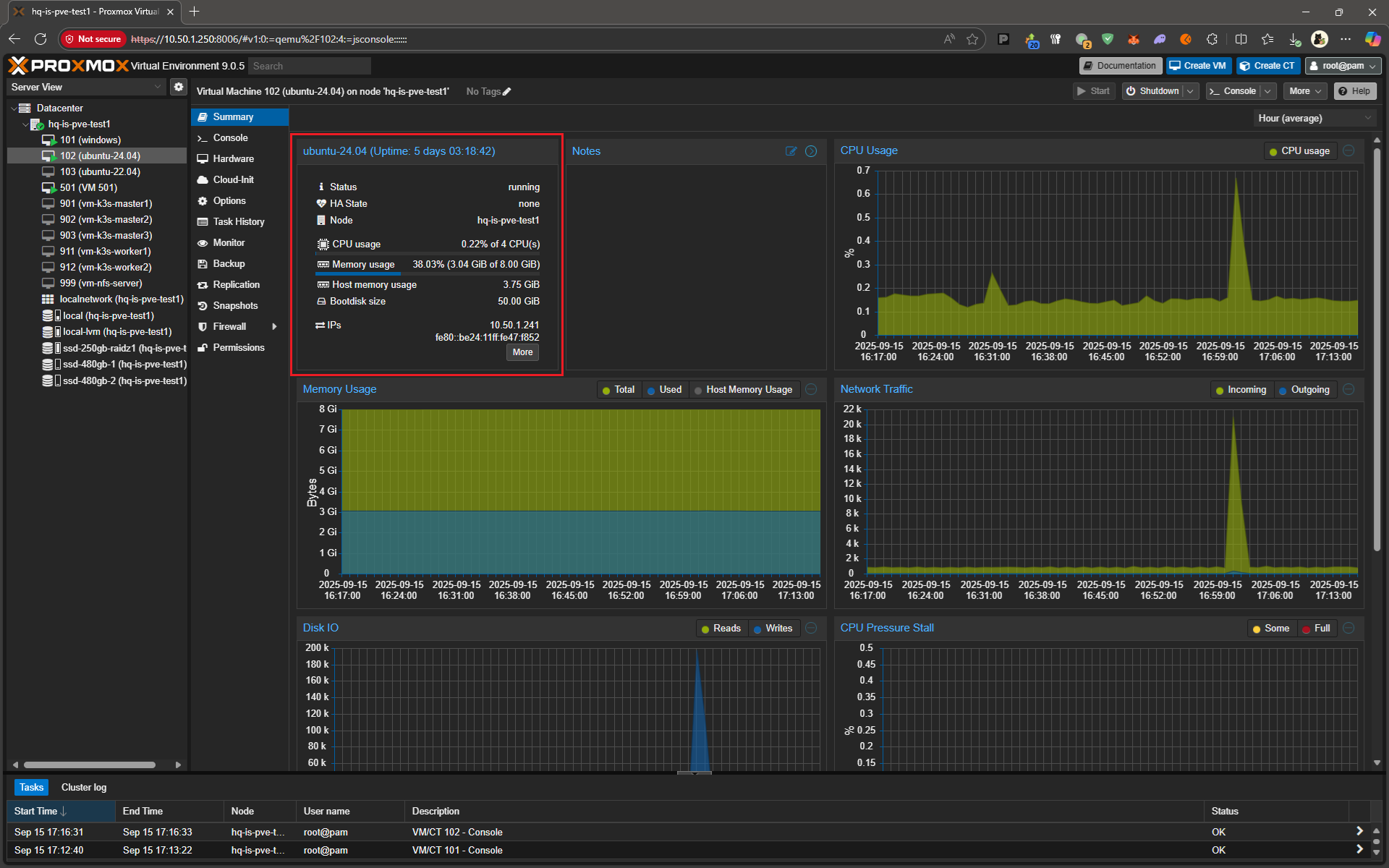Click the Proxmox logo
Viewport: 1389px width, 868px height.
click(68, 66)
